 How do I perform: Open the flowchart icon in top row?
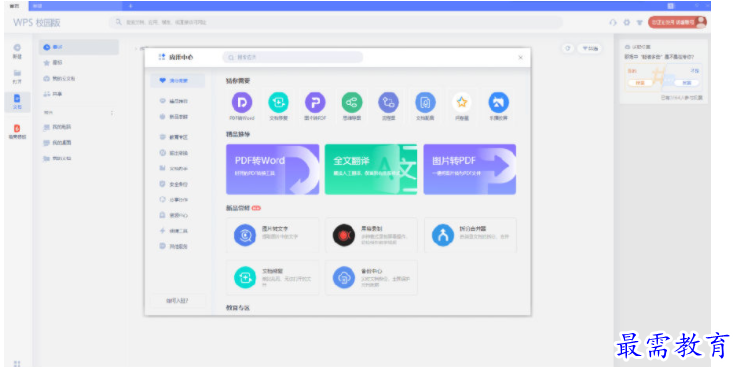[x=389, y=102]
